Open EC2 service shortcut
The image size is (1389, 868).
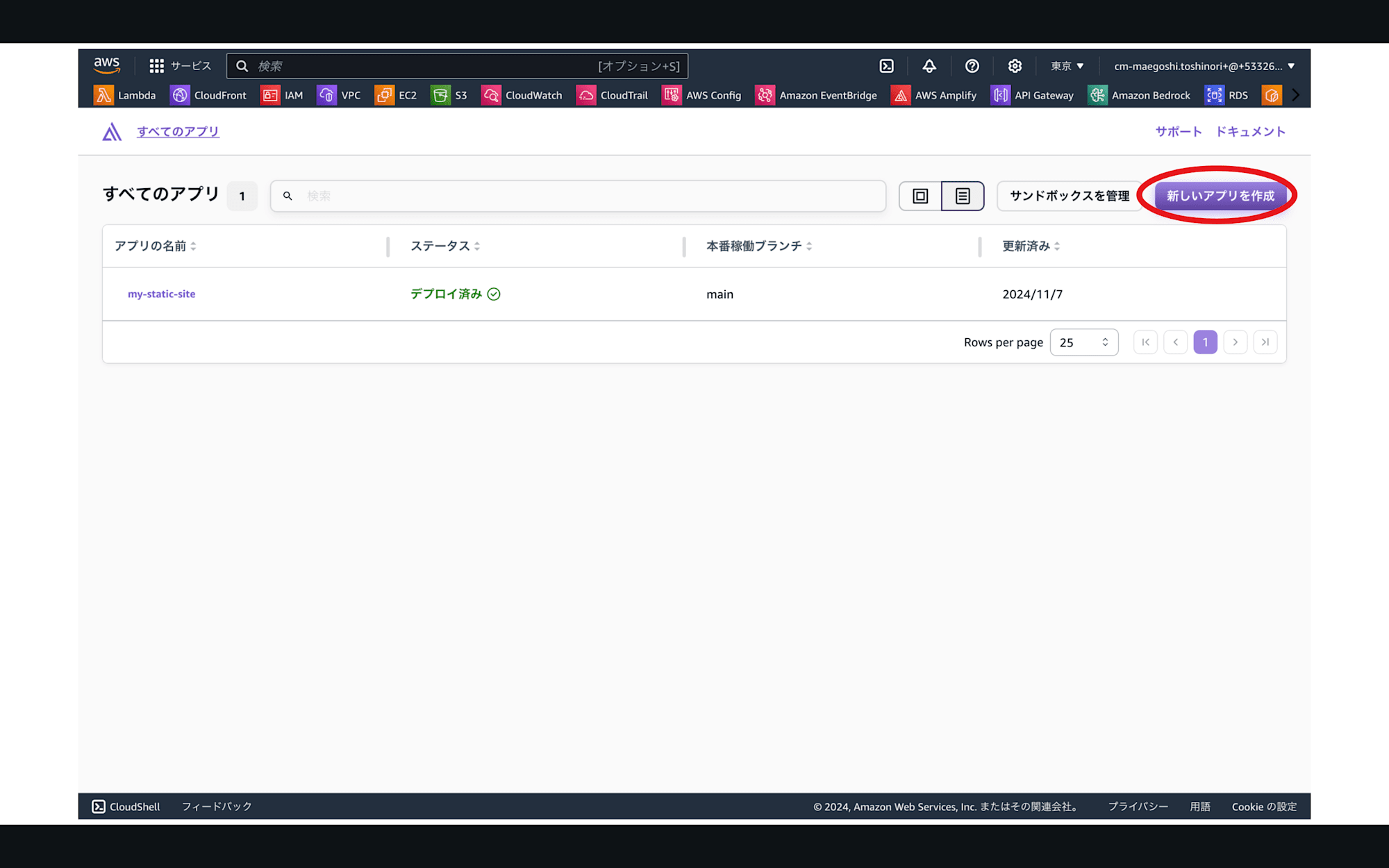coord(396,95)
